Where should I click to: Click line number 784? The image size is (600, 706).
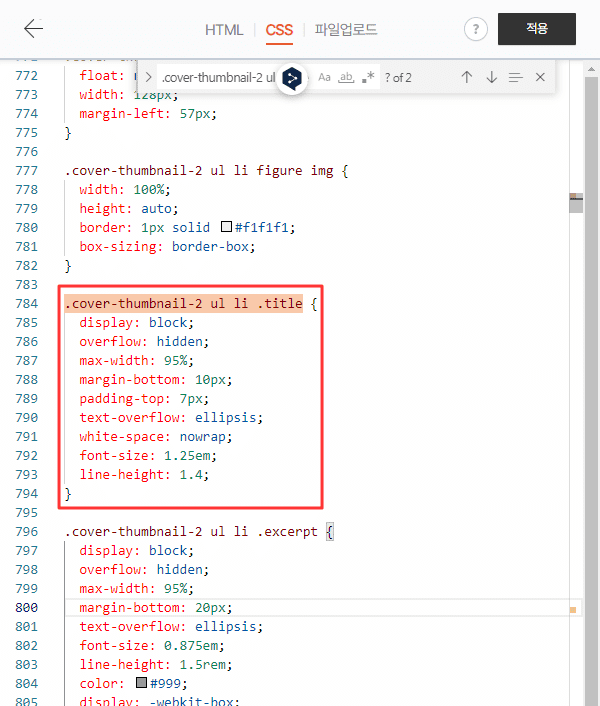pos(27,303)
